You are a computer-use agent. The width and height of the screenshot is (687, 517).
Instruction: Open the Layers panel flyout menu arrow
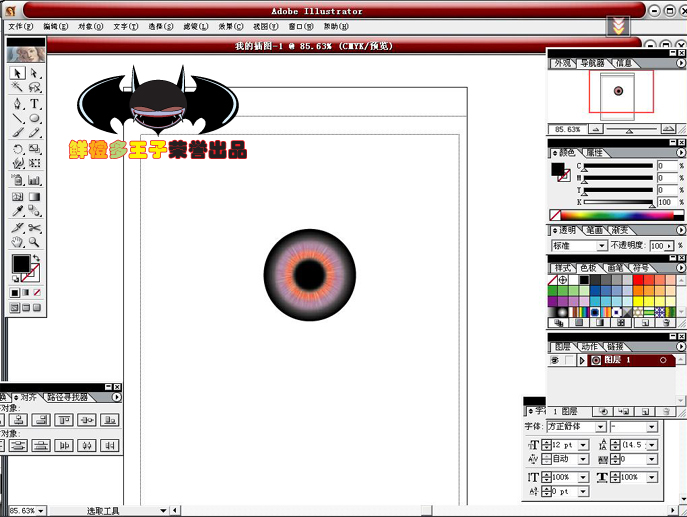tap(680, 347)
